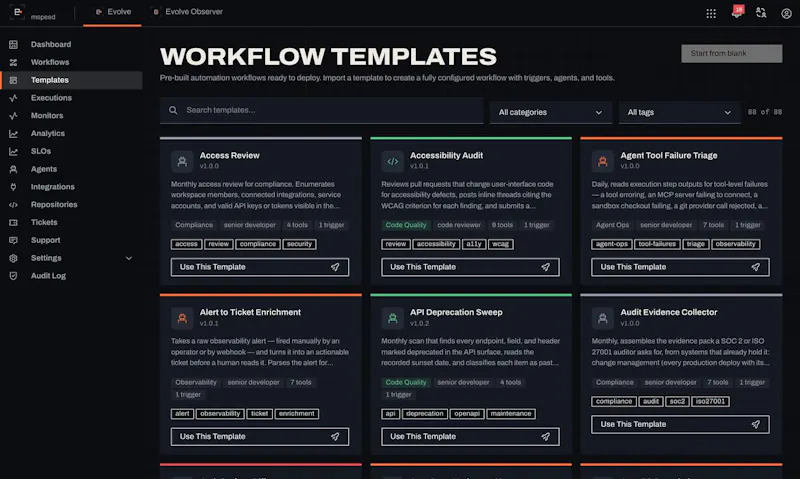The image size is (800, 479).
Task: Use This Template for Audit Evidence Collector
Action: pos(680,424)
